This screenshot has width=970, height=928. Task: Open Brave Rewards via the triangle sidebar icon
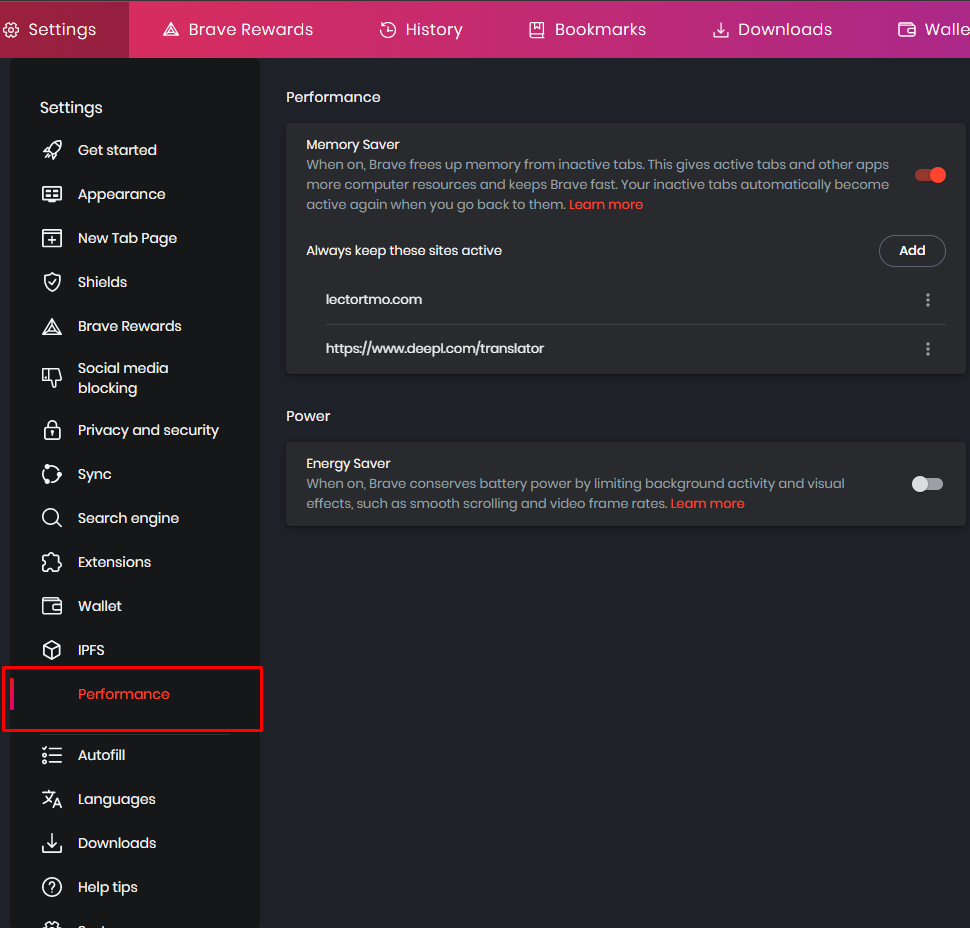click(x=52, y=326)
